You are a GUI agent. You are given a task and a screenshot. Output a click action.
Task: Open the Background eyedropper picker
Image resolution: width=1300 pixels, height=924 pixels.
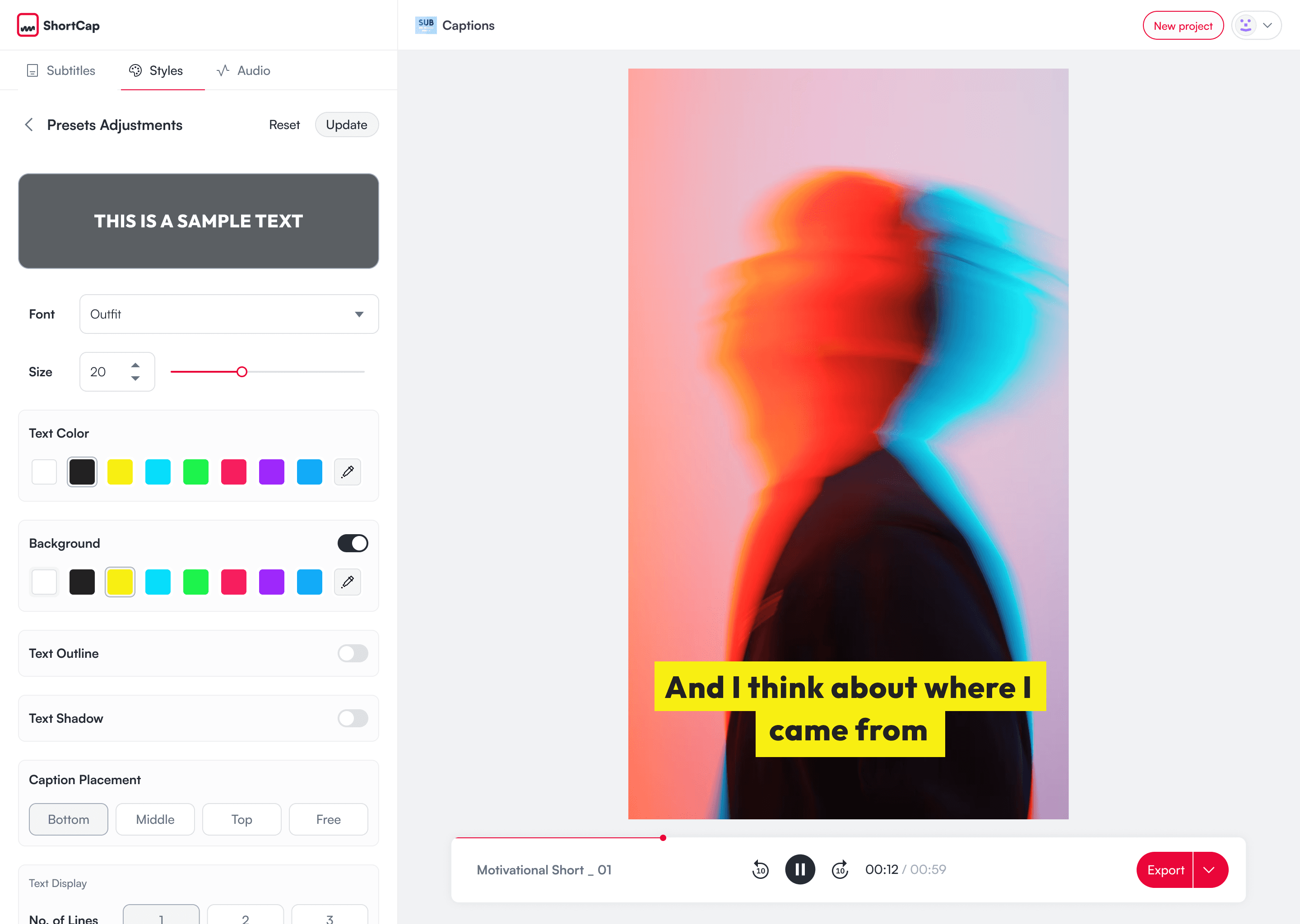347,582
